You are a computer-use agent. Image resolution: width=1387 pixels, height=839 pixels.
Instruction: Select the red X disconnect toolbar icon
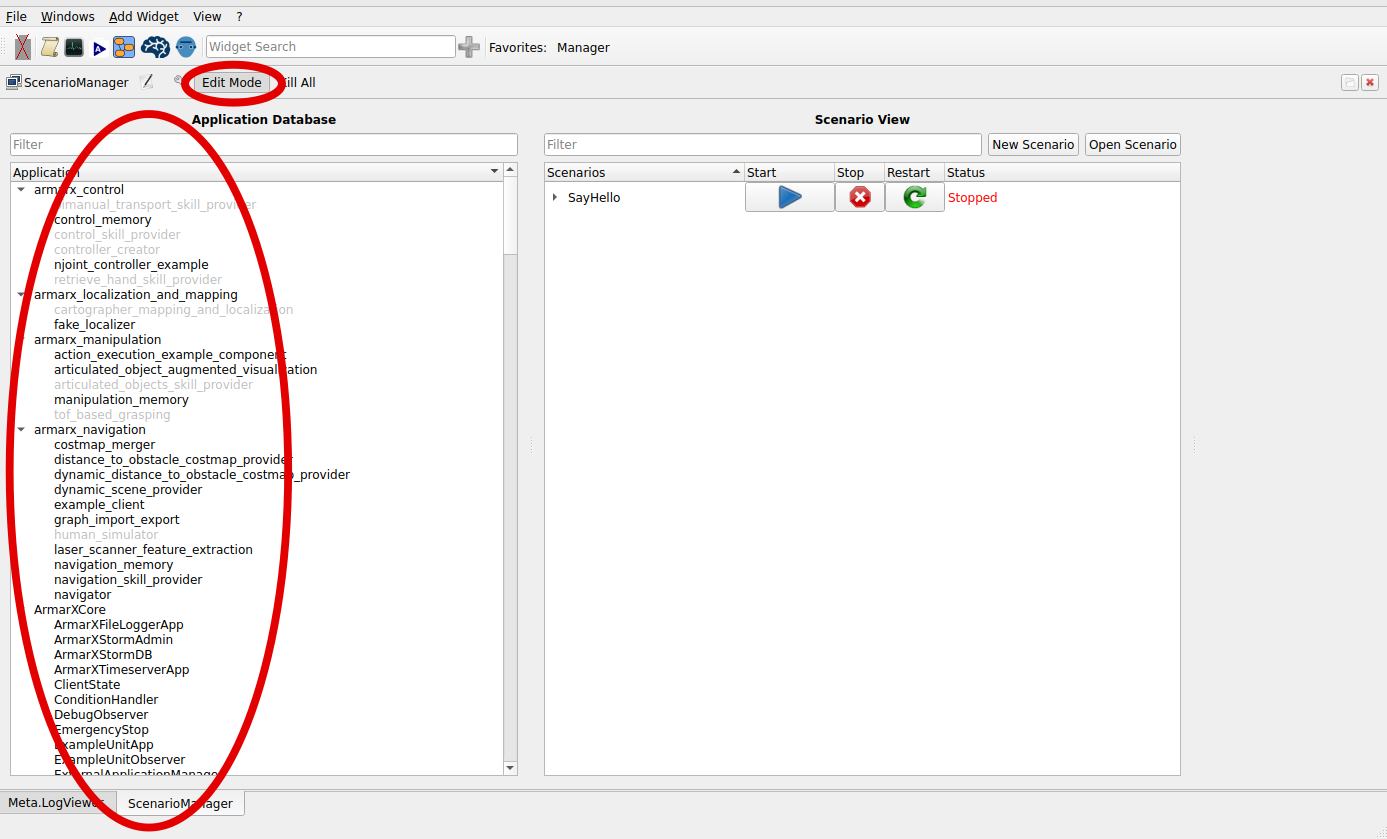(22, 47)
